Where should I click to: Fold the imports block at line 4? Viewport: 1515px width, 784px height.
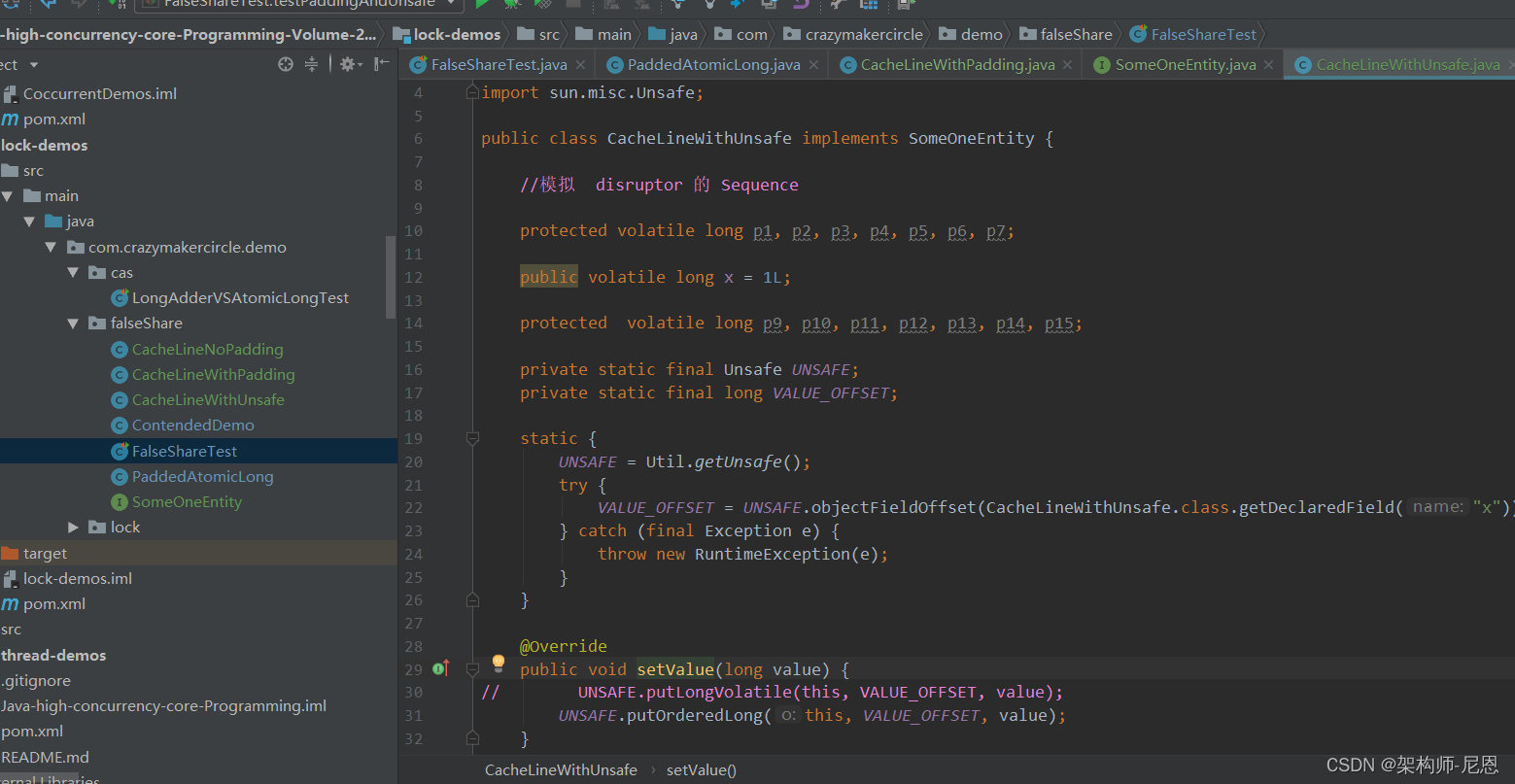[472, 92]
